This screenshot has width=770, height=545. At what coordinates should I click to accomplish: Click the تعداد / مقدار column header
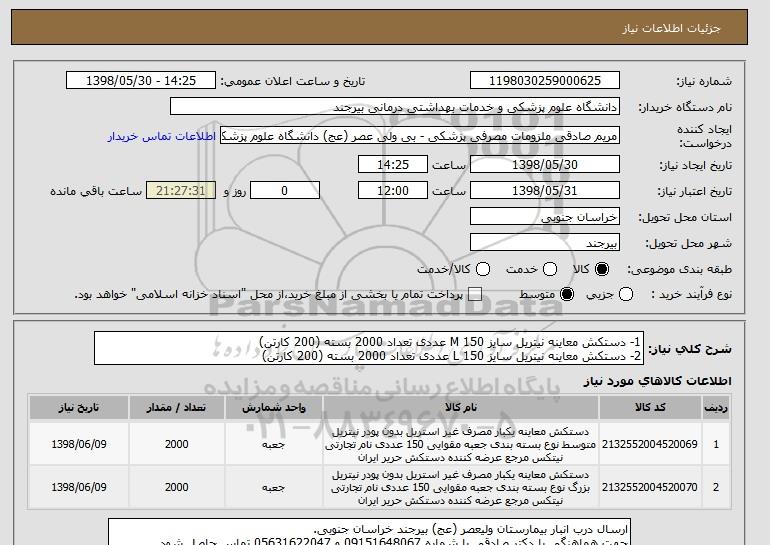(177, 408)
